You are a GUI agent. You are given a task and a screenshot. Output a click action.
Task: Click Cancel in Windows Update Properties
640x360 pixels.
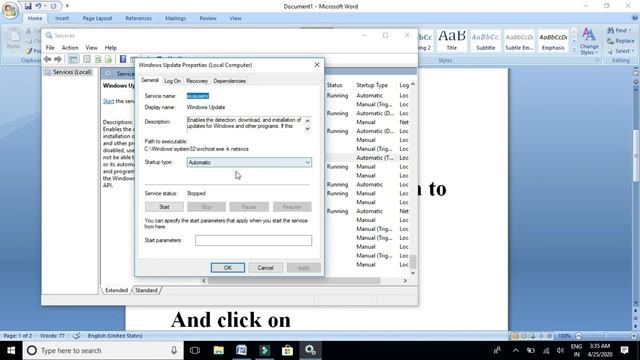pos(265,268)
